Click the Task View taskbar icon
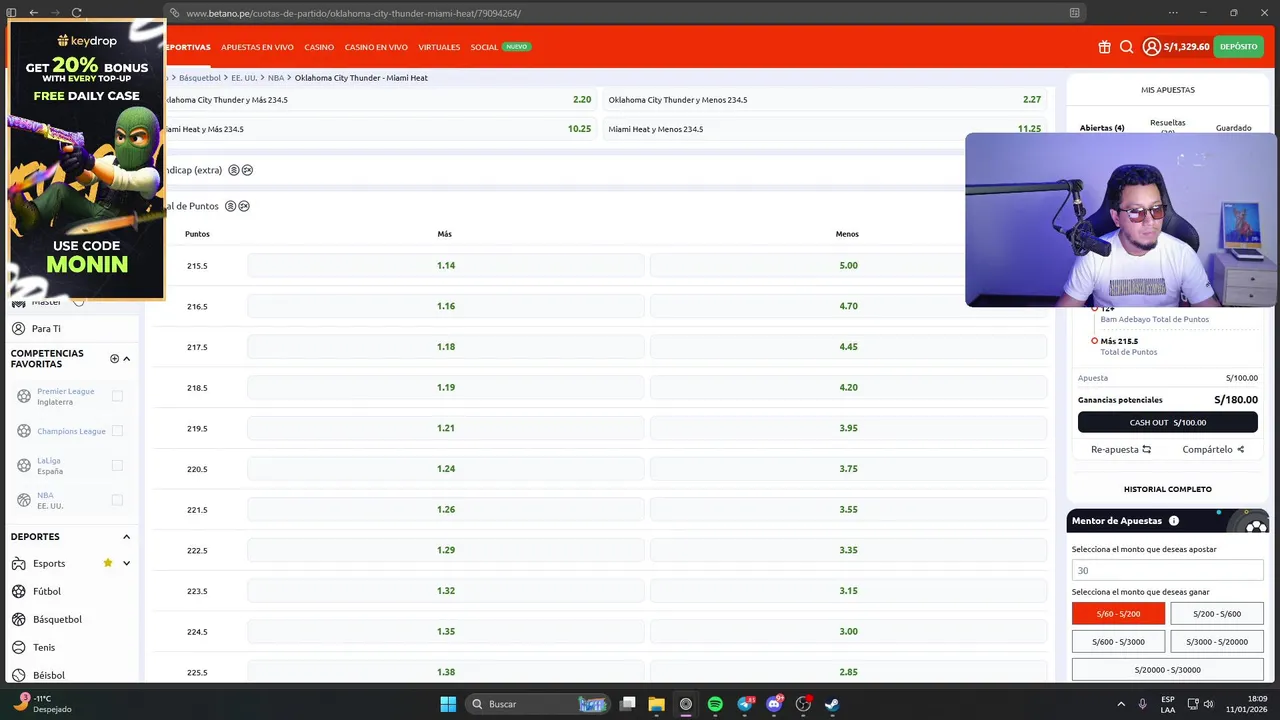This screenshot has height=720, width=1280. tap(627, 704)
